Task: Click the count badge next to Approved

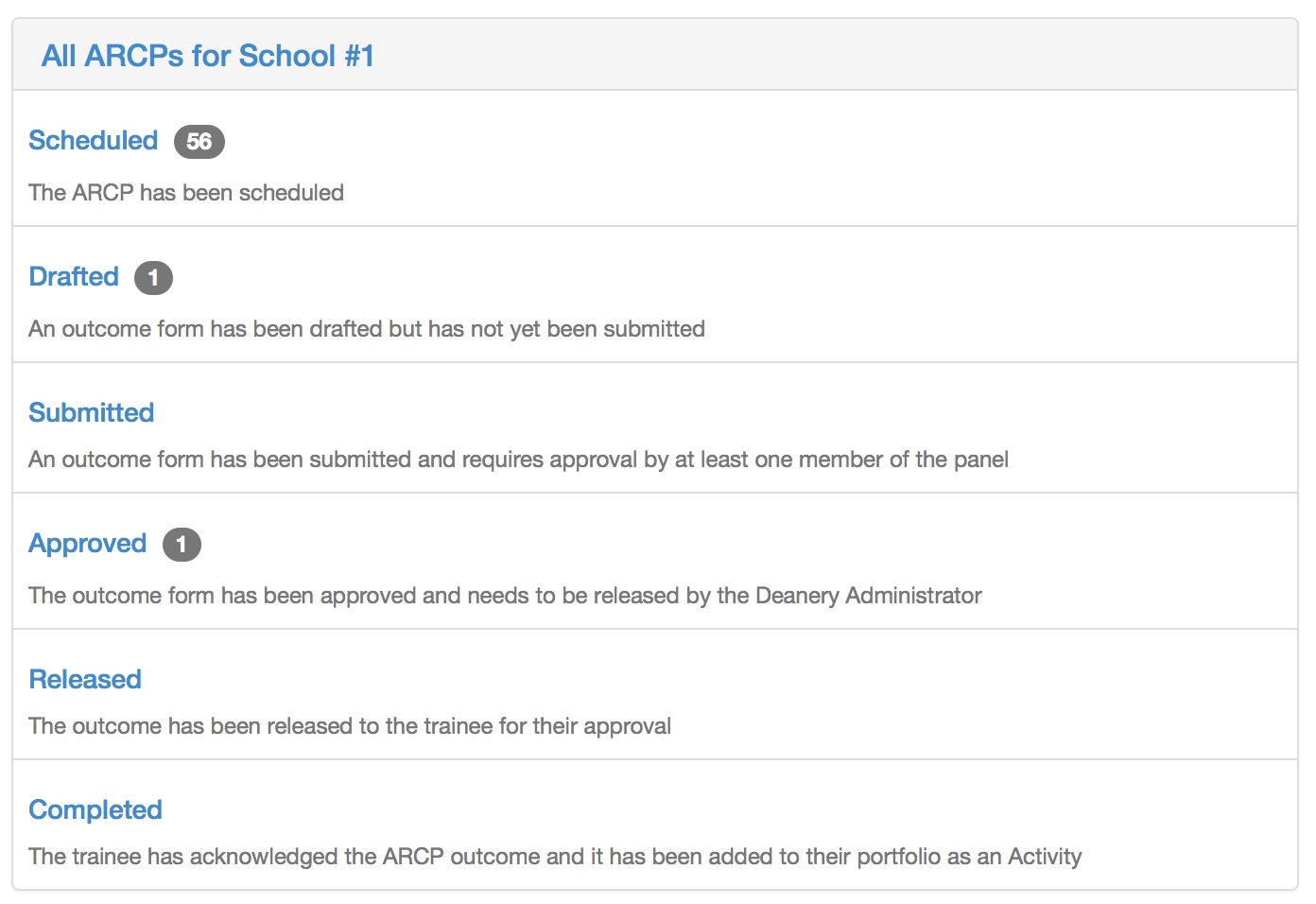Action: [182, 545]
